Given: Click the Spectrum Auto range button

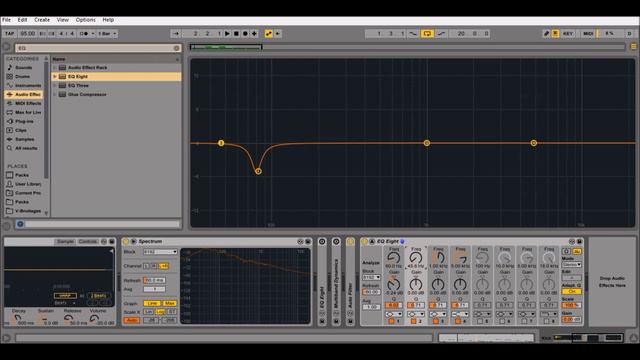Looking at the screenshot, I should [x=131, y=320].
